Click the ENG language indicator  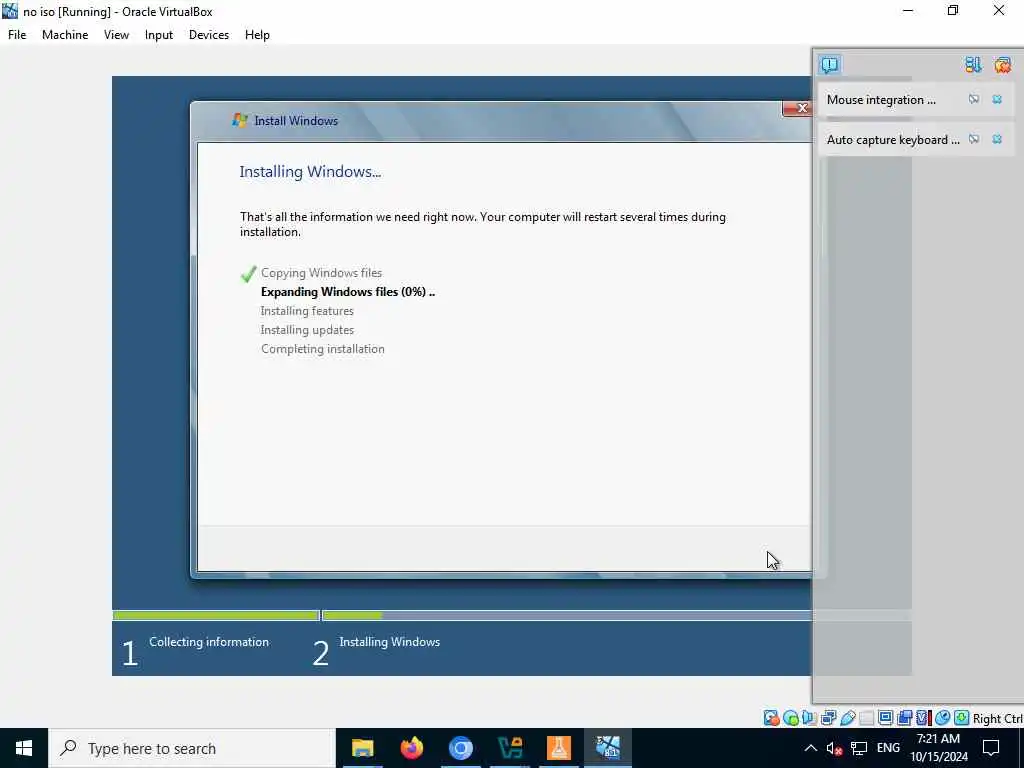tap(888, 748)
